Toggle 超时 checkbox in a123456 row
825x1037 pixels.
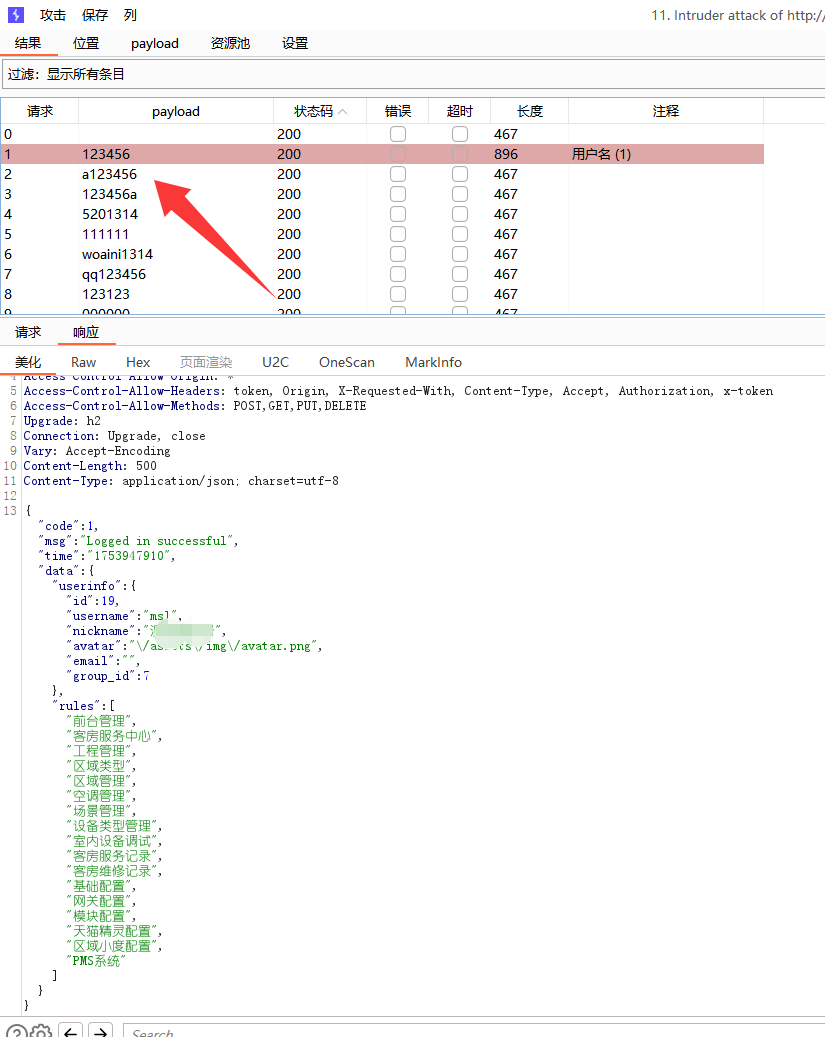pyautogui.click(x=460, y=174)
